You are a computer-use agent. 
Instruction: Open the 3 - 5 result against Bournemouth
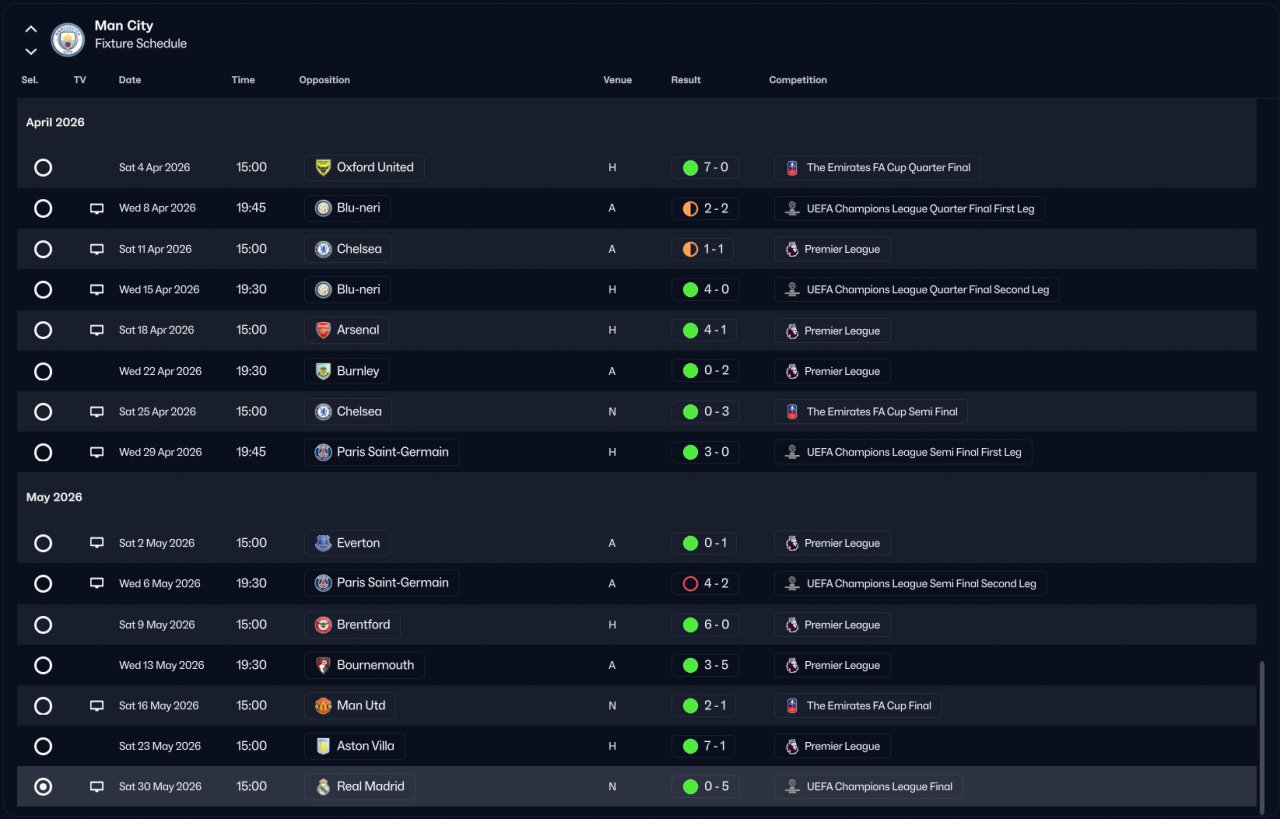705,665
